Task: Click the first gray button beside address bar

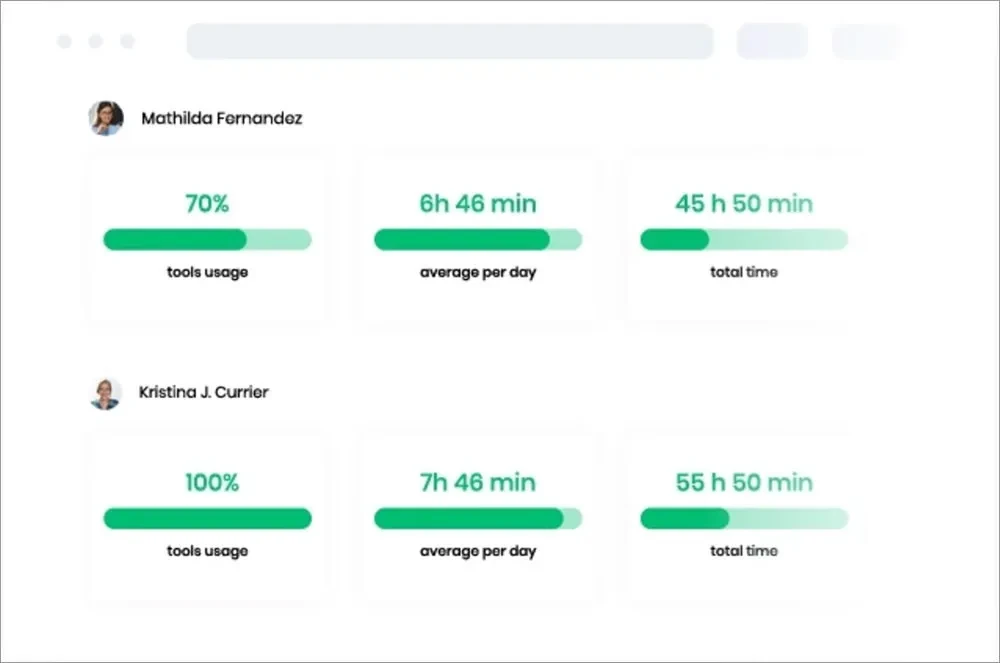Action: (772, 42)
